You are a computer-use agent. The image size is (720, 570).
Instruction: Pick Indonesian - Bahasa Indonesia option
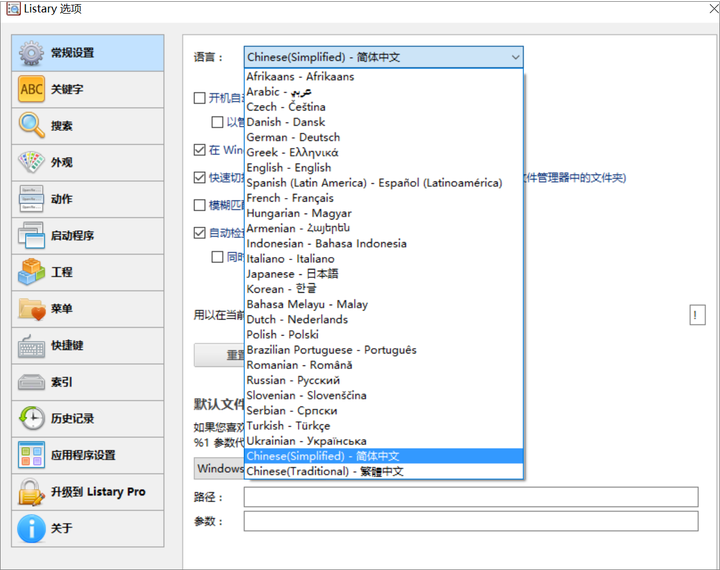pos(384,243)
